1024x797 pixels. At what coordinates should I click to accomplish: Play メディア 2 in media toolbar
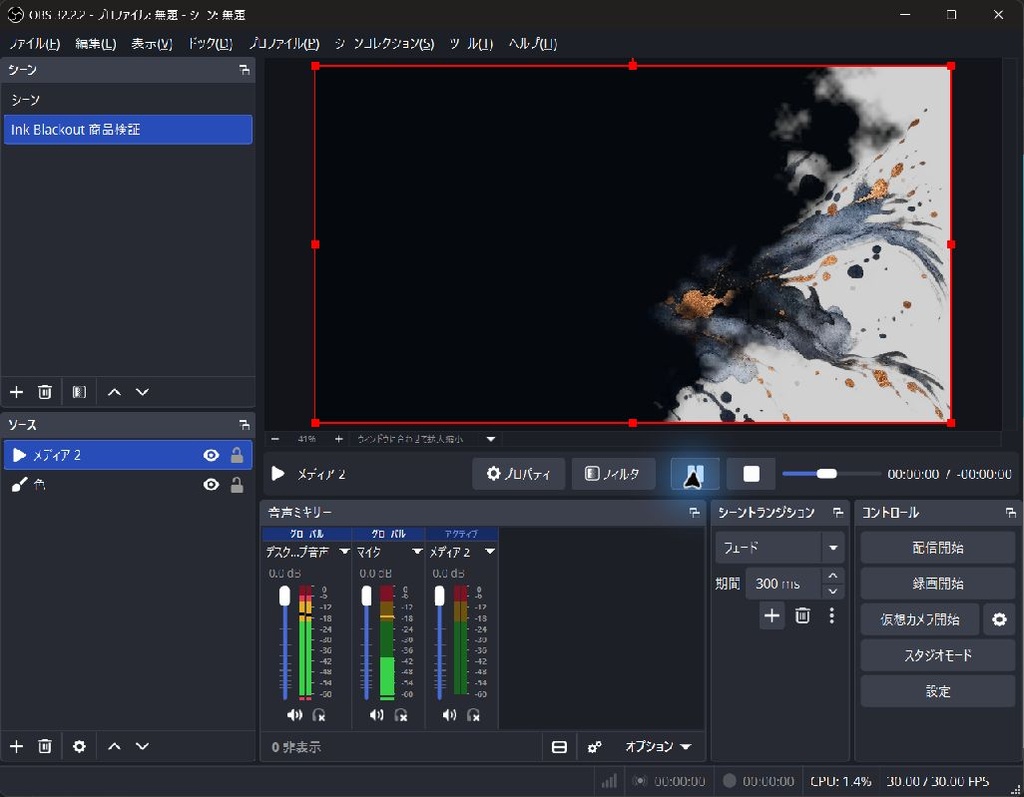(x=278, y=474)
